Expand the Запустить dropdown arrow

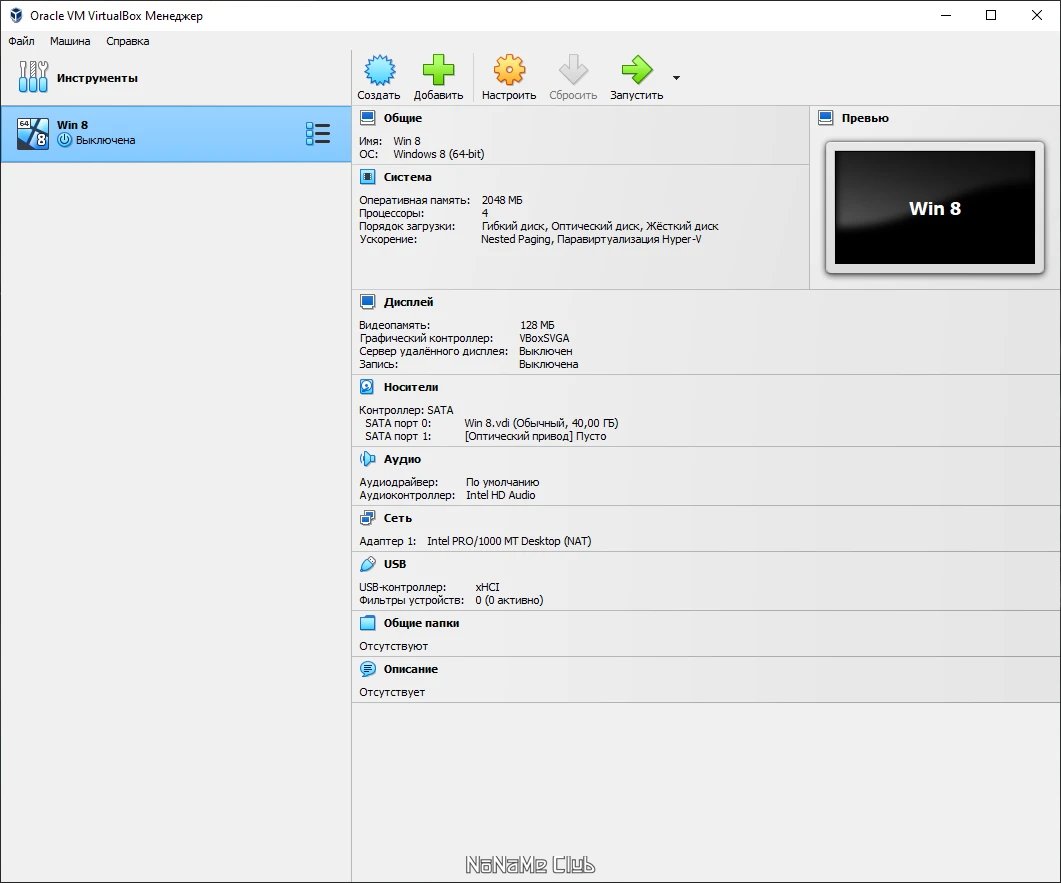[676, 78]
